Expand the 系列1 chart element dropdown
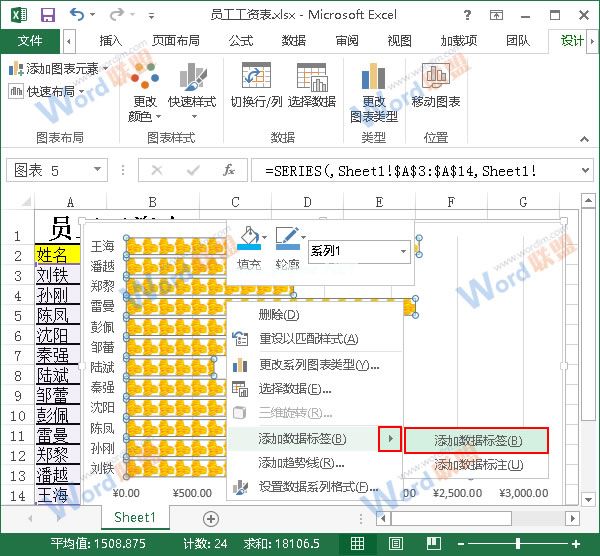This screenshot has height=556, width=600. (x=403, y=252)
